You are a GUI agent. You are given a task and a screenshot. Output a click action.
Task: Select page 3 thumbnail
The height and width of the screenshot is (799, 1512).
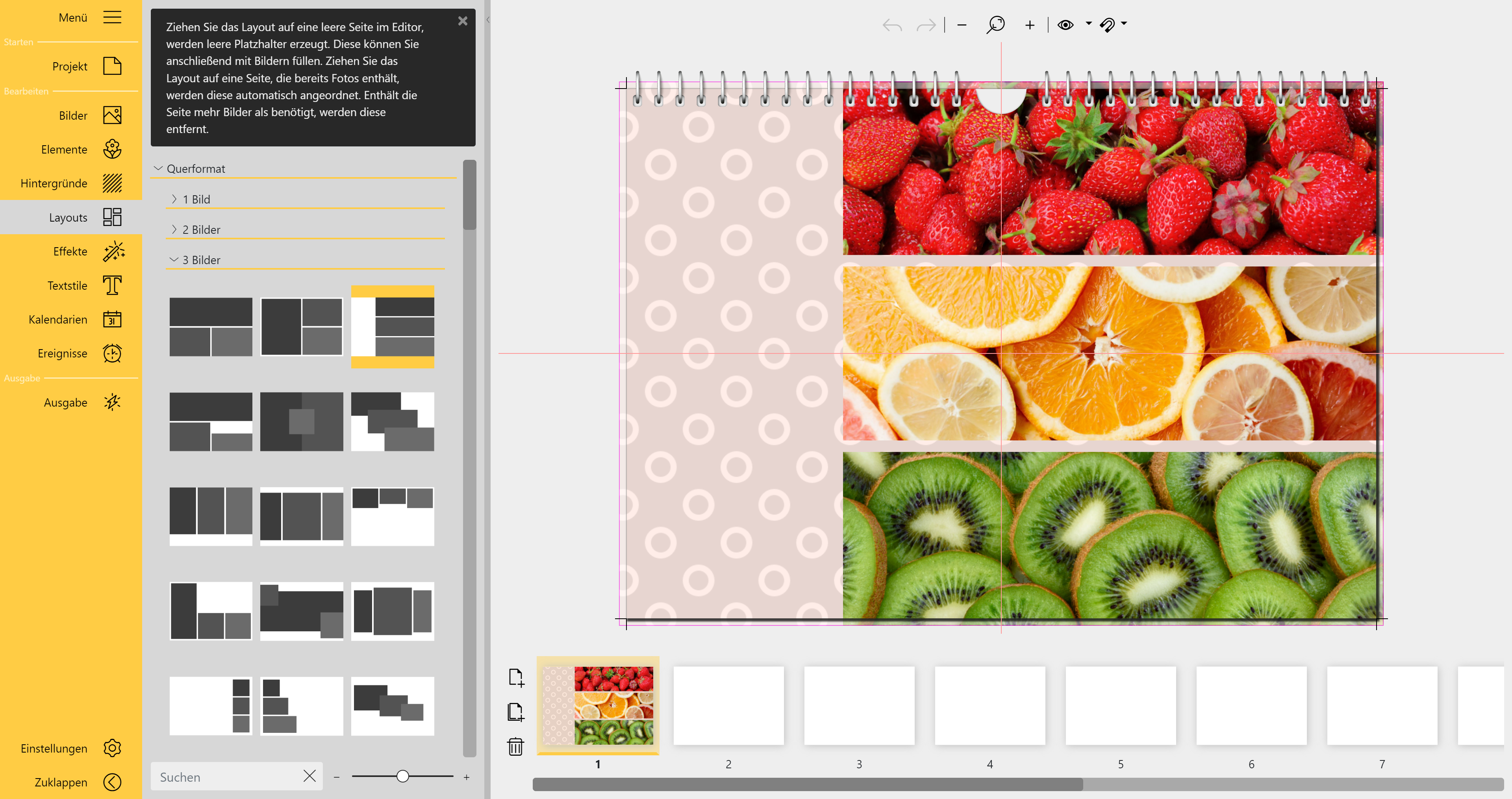(859, 706)
